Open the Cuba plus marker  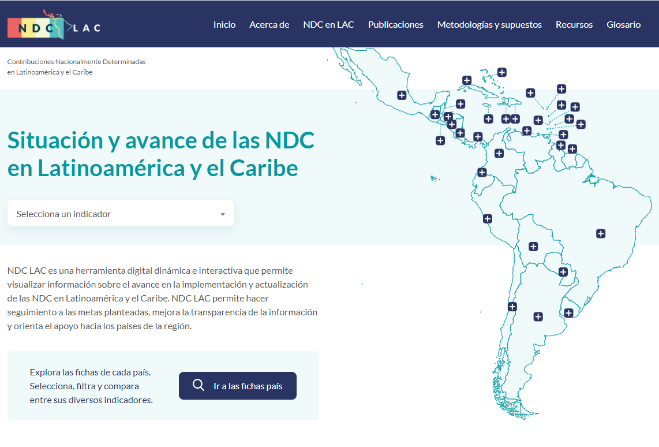(467, 80)
